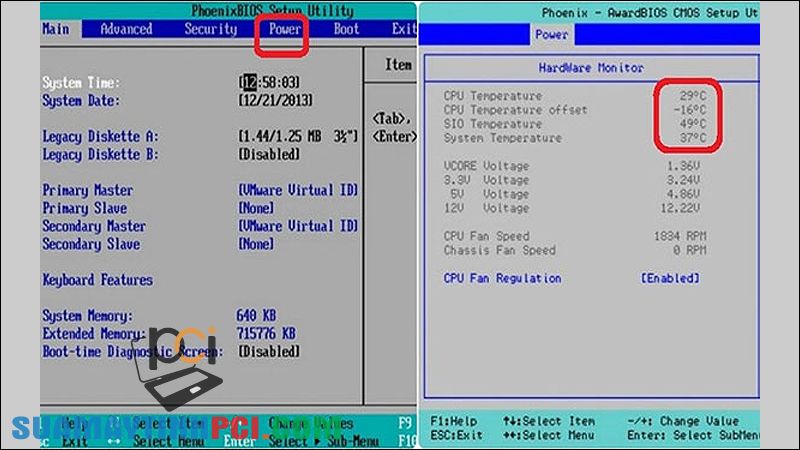
Task: Click the Hardware Monitor heading
Action: (591, 67)
